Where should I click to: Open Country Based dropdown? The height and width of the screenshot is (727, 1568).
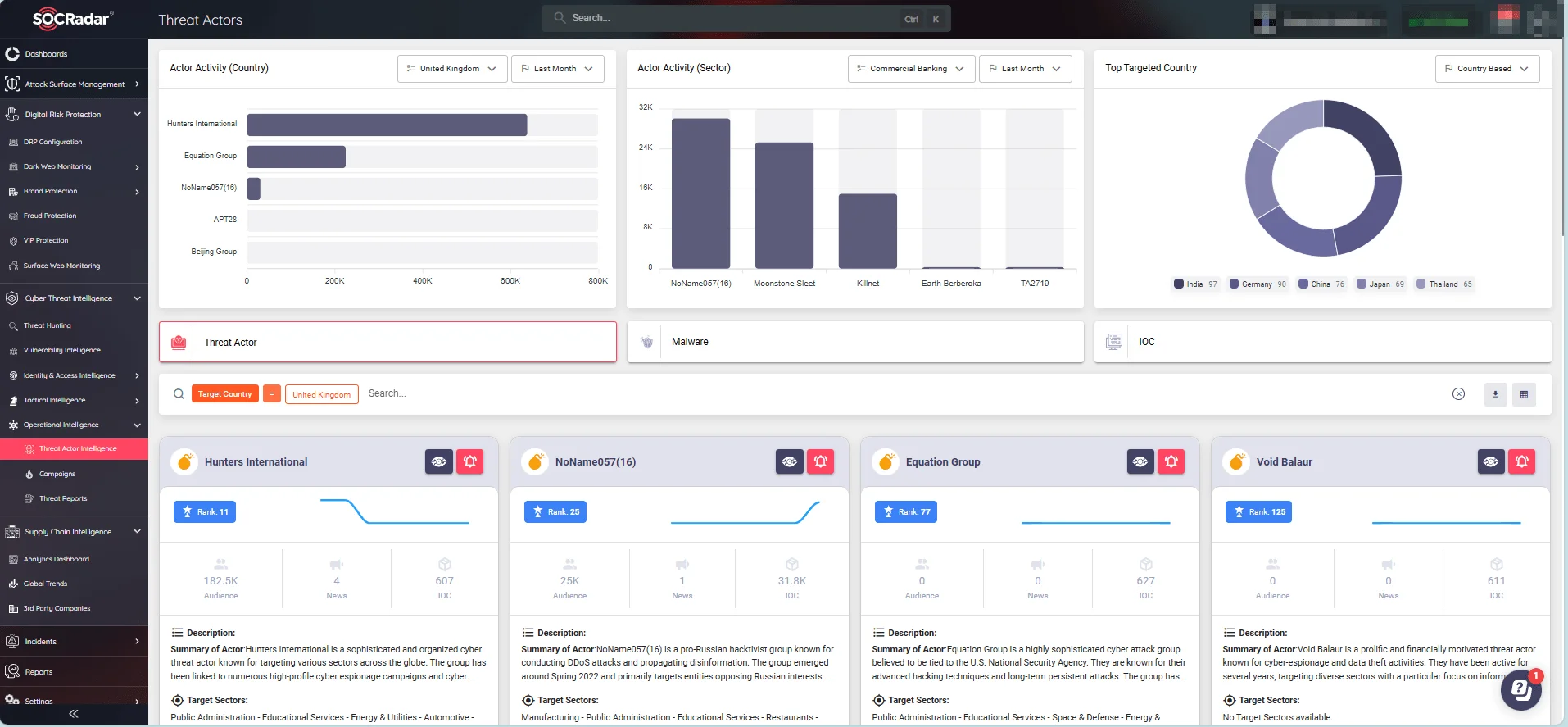pyautogui.click(x=1487, y=69)
